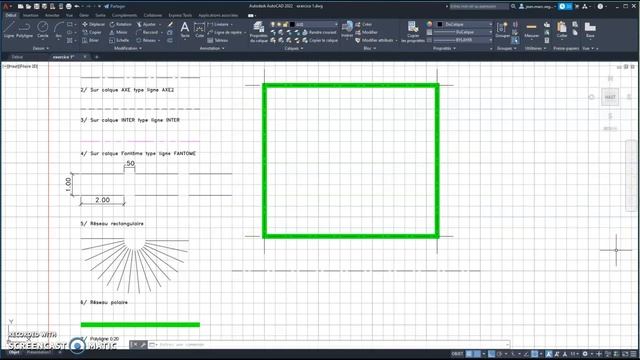
Task: Click the Tableau tool
Action: coord(218,40)
